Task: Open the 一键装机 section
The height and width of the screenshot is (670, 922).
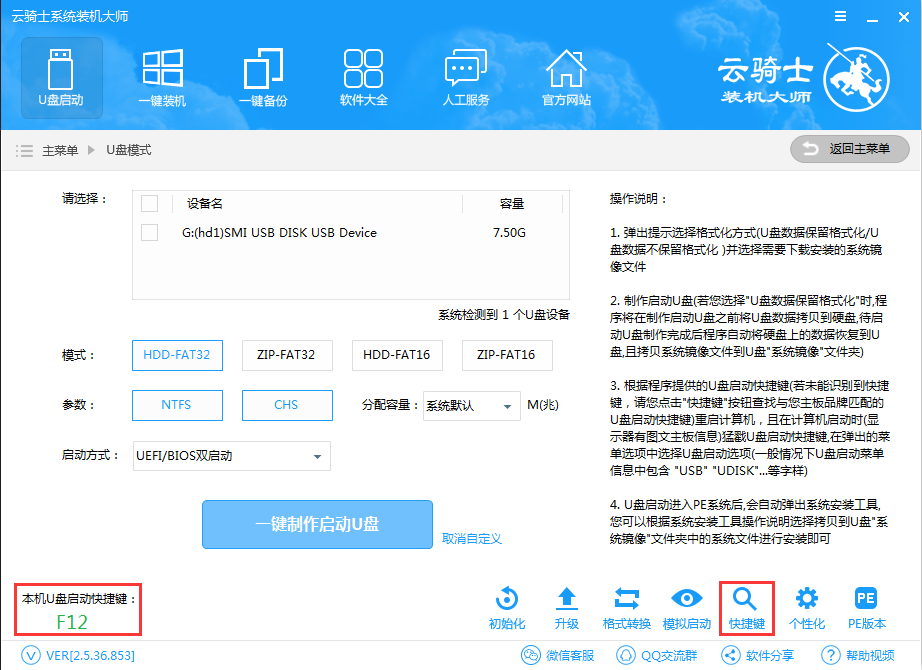Action: (x=162, y=75)
